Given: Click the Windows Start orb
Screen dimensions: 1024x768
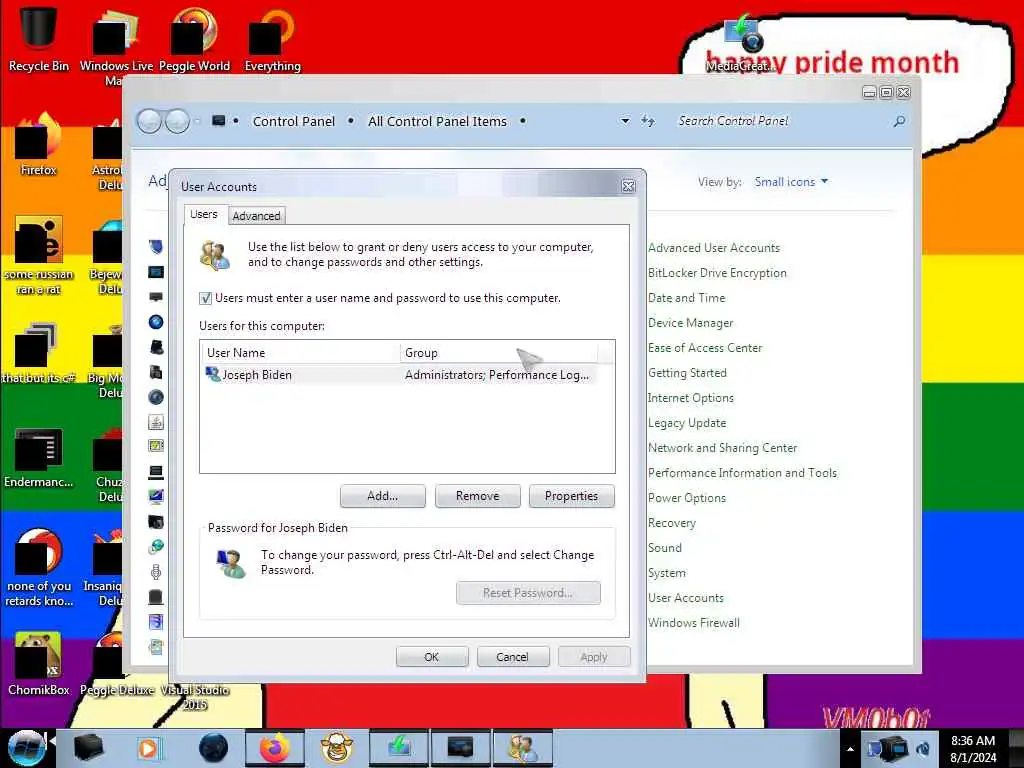Looking at the screenshot, I should (26, 748).
